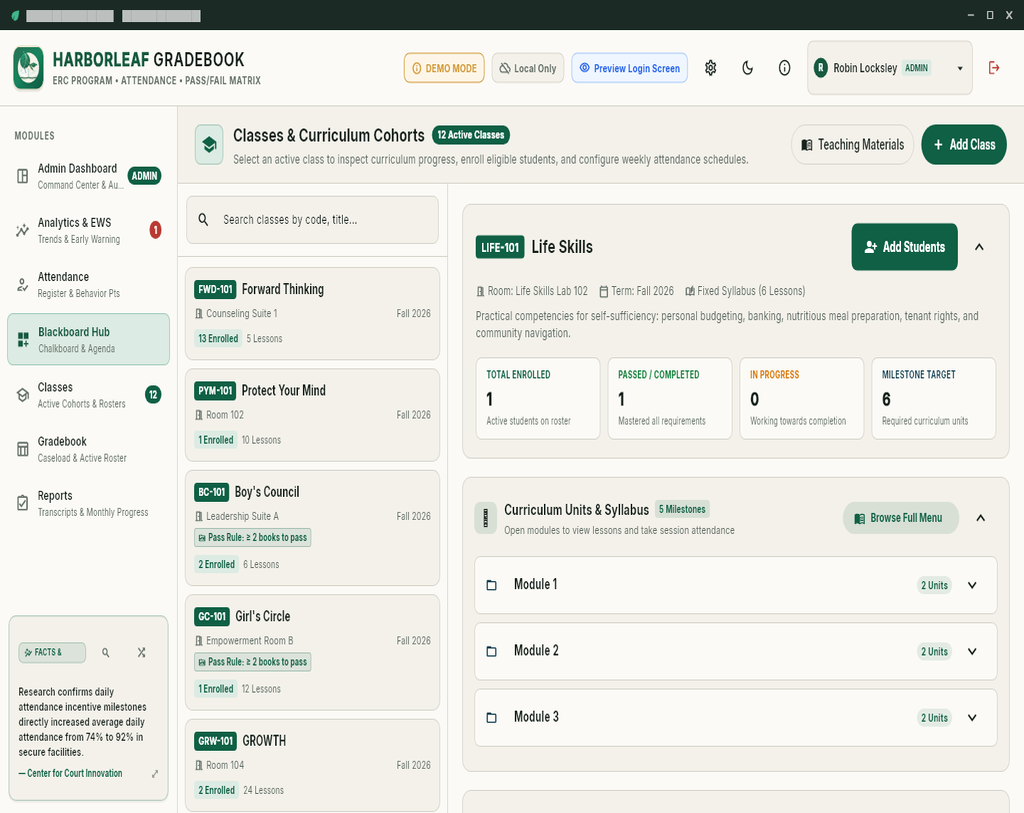Expand the fact card with the arrow icon
The width and height of the screenshot is (1024, 813).
(x=155, y=774)
